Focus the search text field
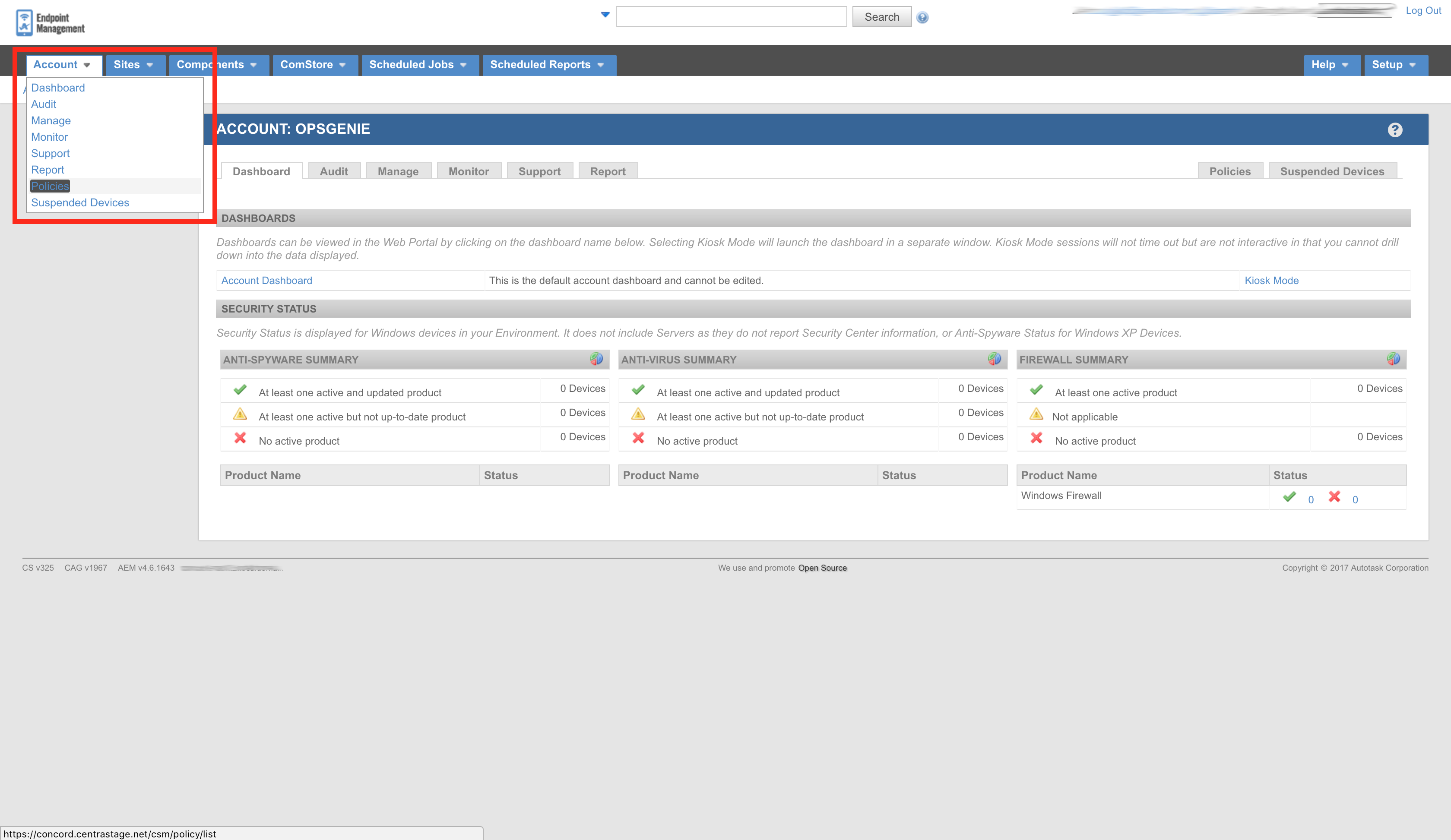 click(x=731, y=17)
